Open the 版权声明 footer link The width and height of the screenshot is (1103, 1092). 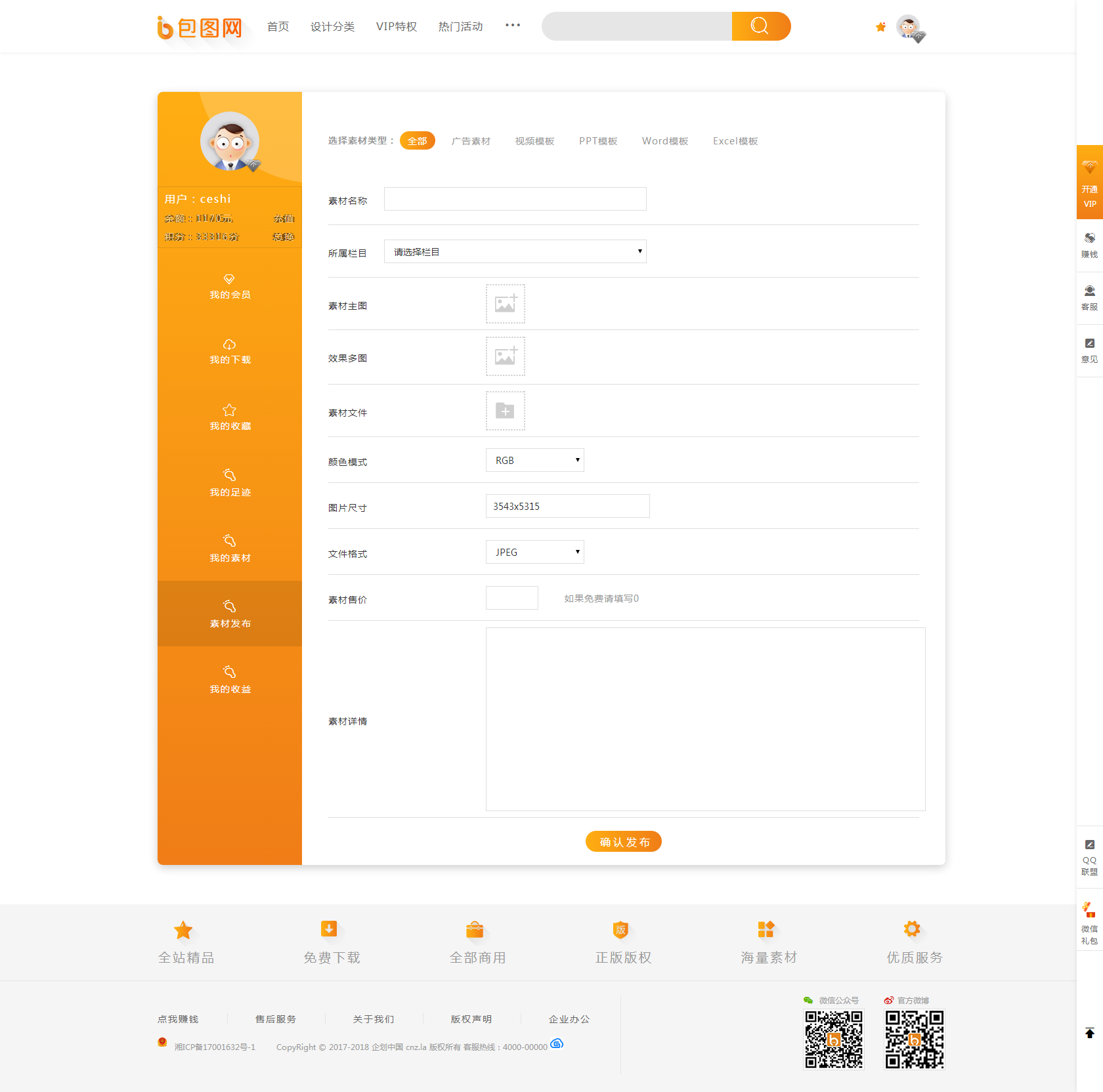tap(471, 1019)
